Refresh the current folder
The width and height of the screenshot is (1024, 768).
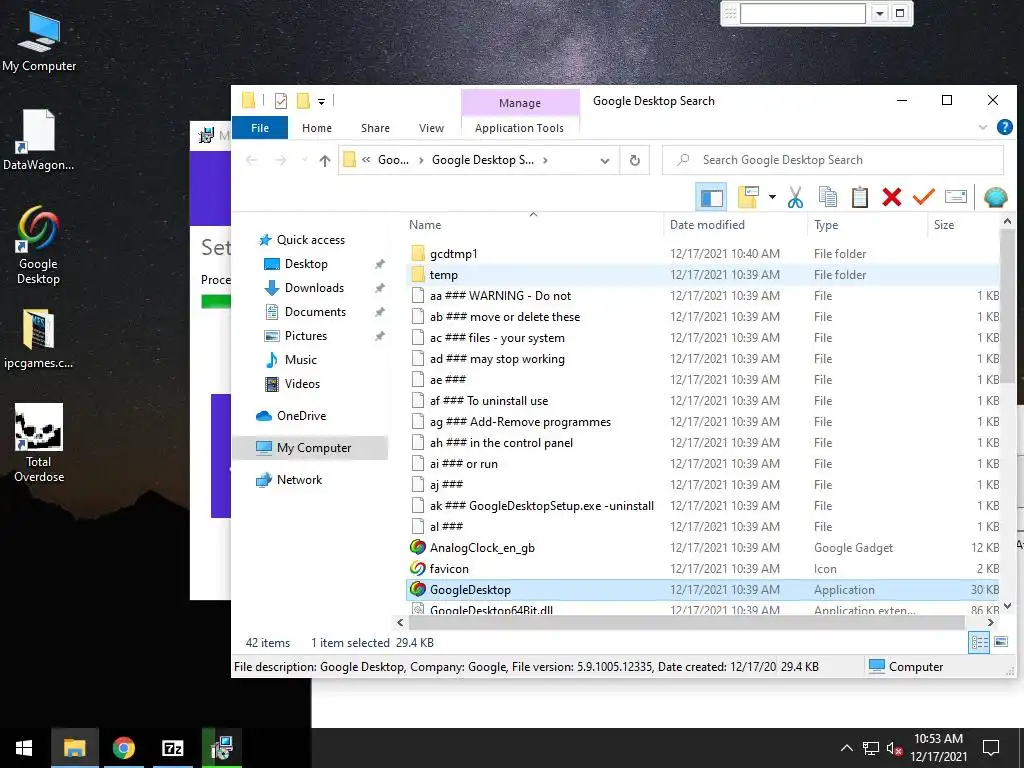point(634,161)
